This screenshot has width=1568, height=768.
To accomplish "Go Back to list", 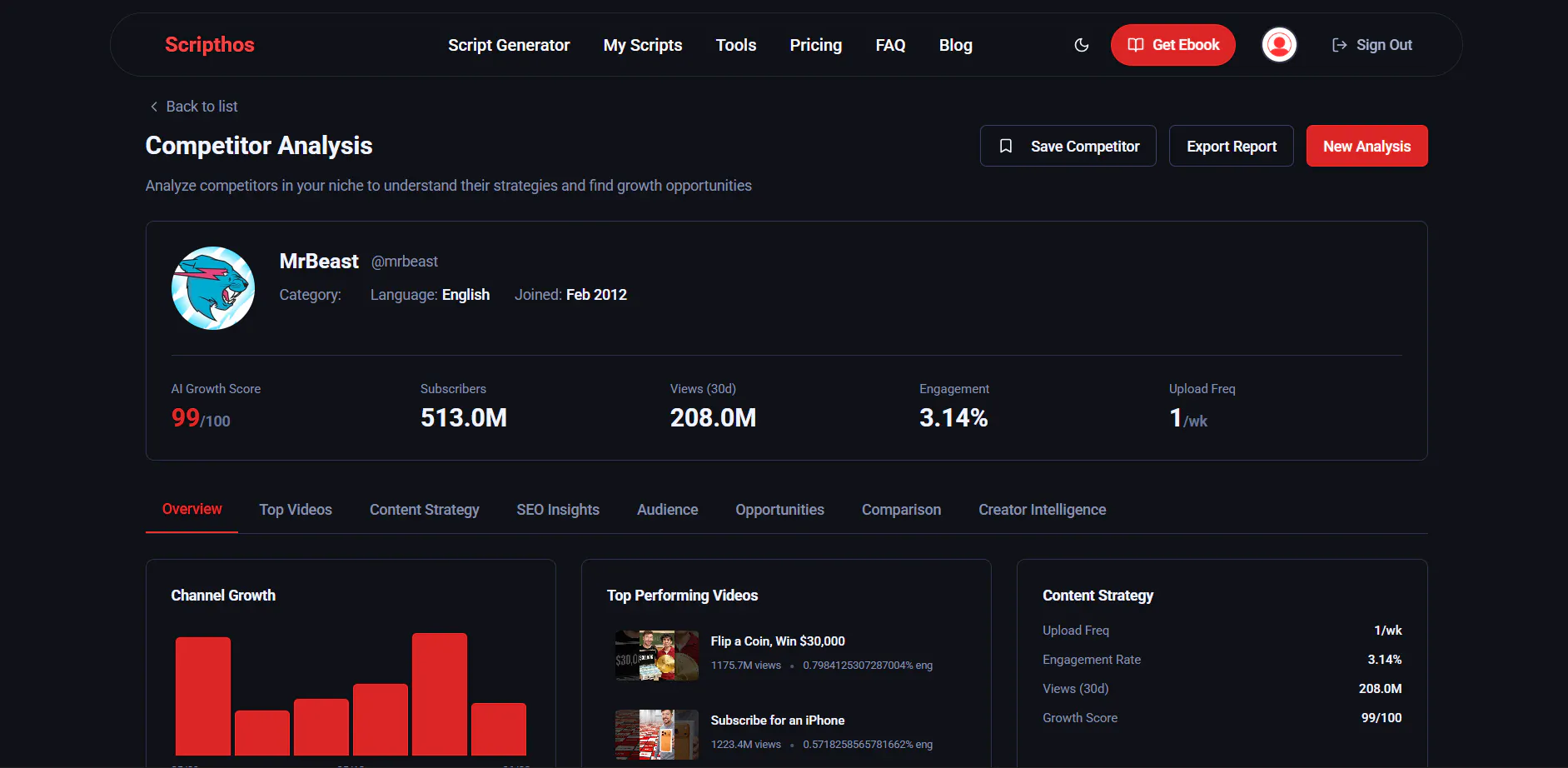I will click(193, 107).
